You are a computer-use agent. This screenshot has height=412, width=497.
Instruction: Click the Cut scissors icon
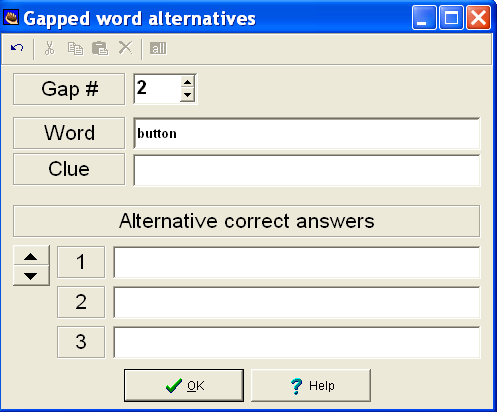[49, 48]
